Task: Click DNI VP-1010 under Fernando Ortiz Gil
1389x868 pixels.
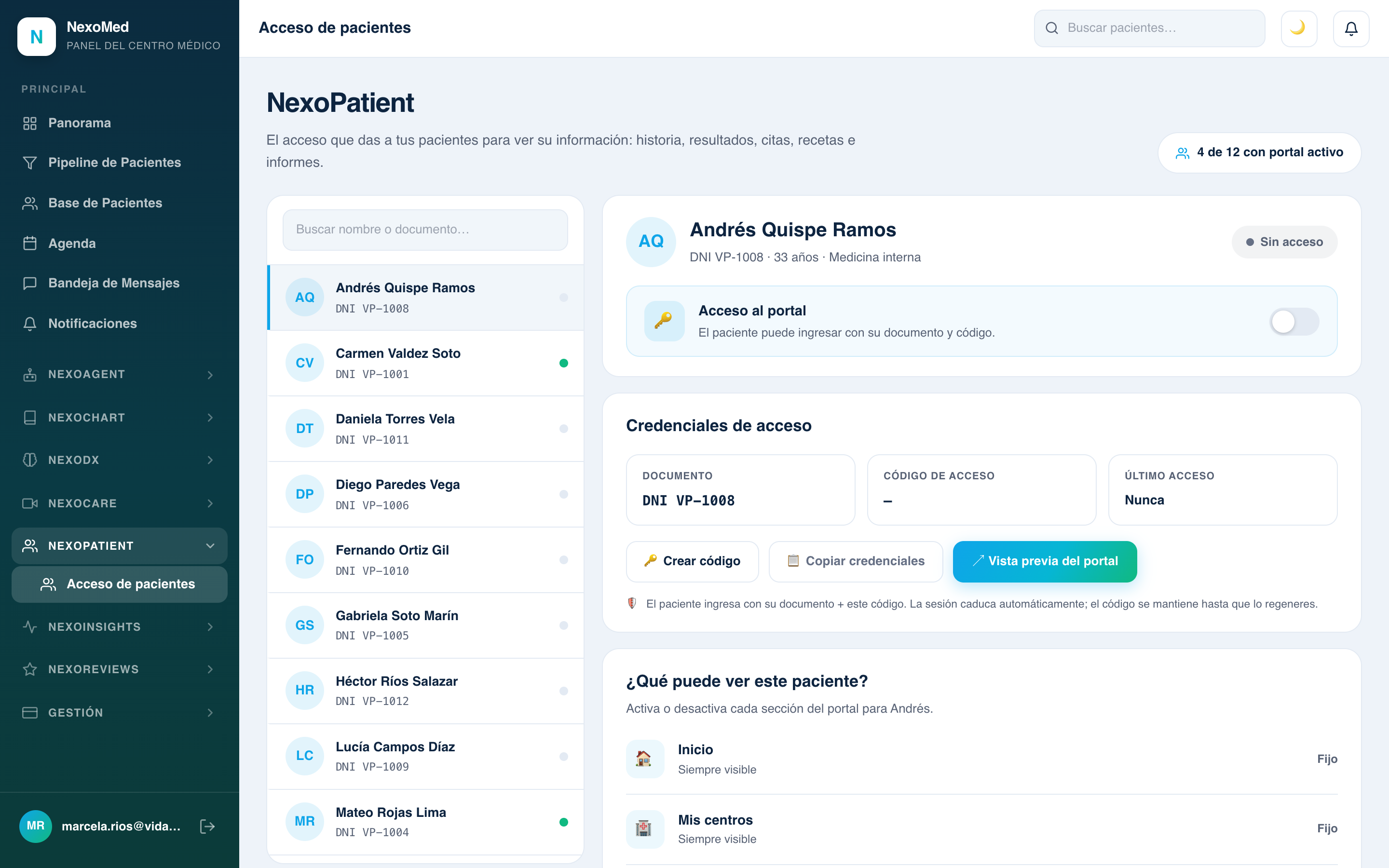Action: pyautogui.click(x=372, y=571)
